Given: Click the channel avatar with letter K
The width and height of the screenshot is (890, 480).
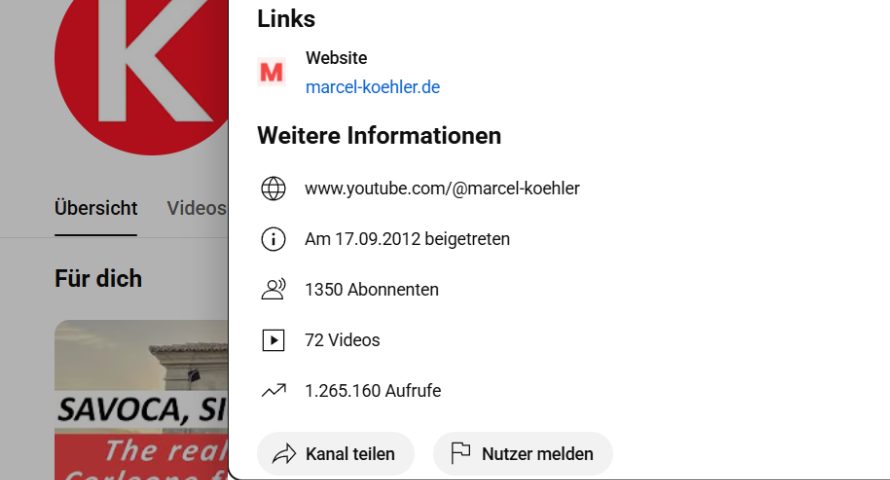Looking at the screenshot, I should pyautogui.click(x=142, y=77).
